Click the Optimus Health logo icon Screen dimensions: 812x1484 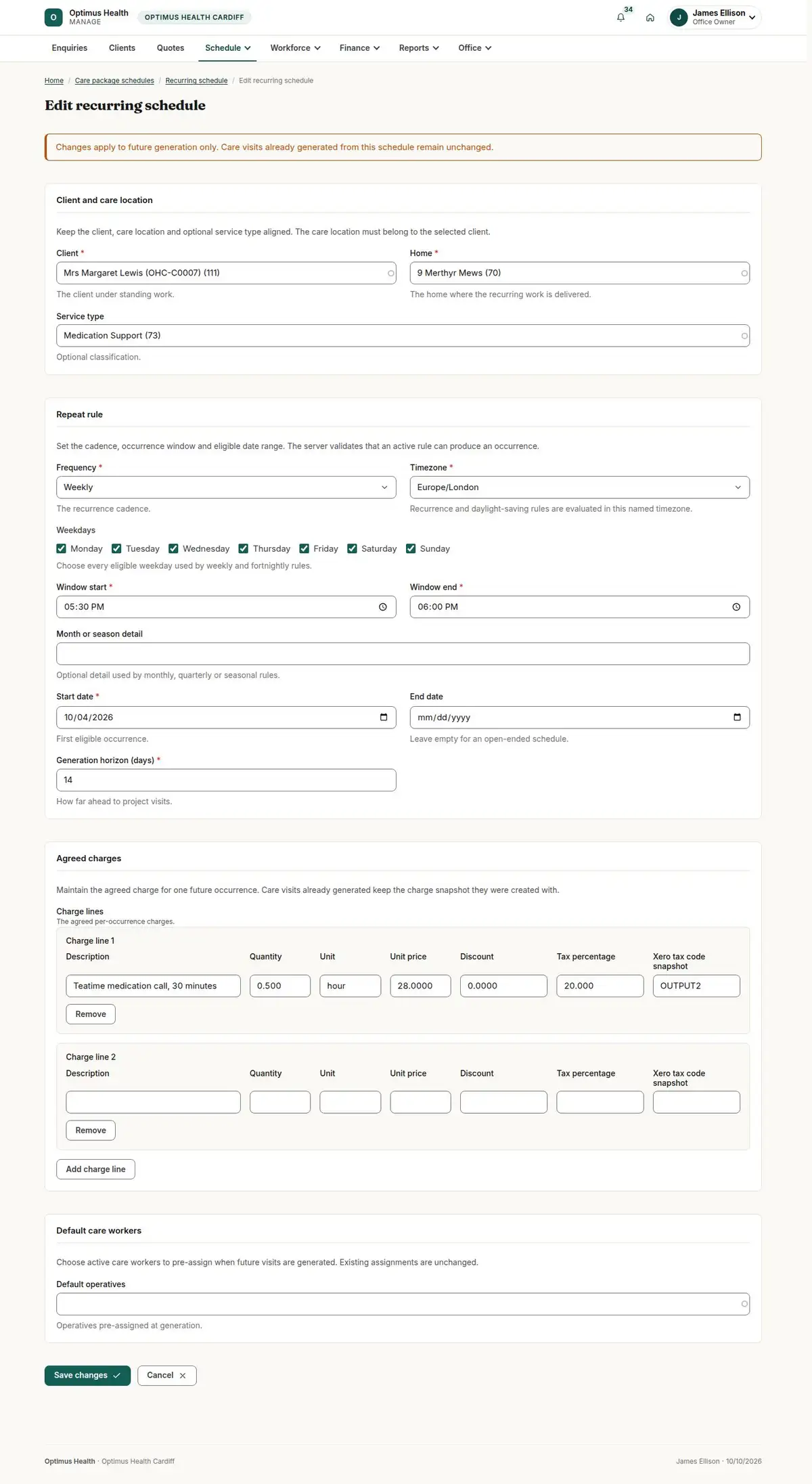53,18
